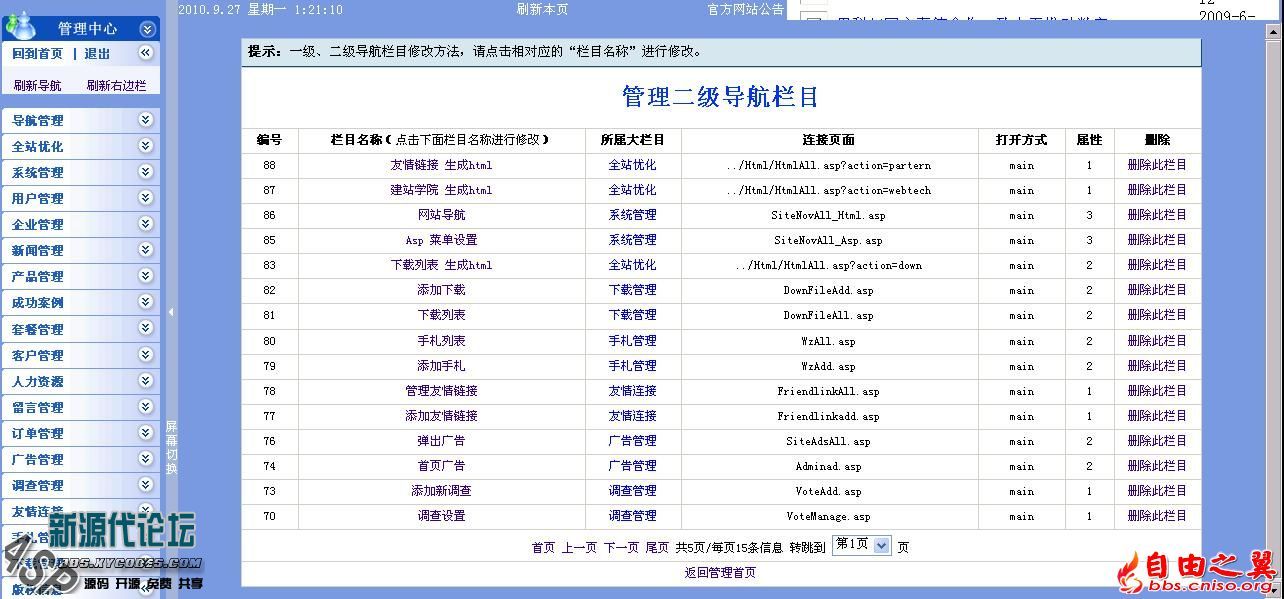Viewport: 1284px width, 599px height.
Task: Select the link text SiteAdsAll.asp
Action: pyautogui.click(x=828, y=441)
